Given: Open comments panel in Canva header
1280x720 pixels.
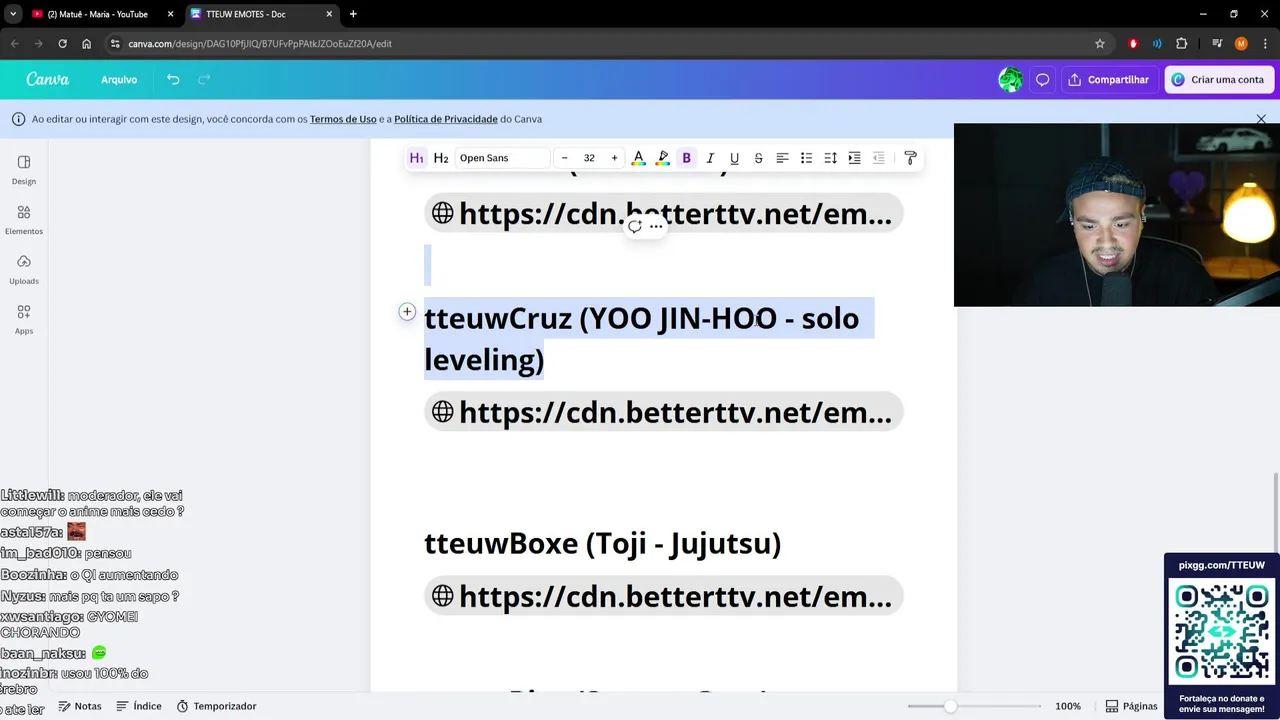Looking at the screenshot, I should click(1042, 80).
